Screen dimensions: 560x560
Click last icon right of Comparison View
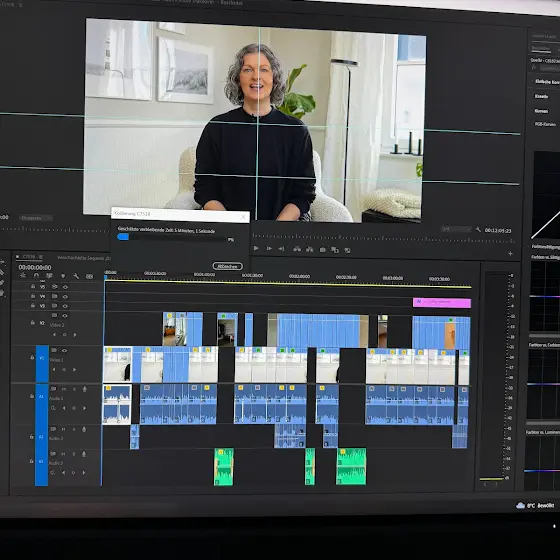click(x=348, y=250)
